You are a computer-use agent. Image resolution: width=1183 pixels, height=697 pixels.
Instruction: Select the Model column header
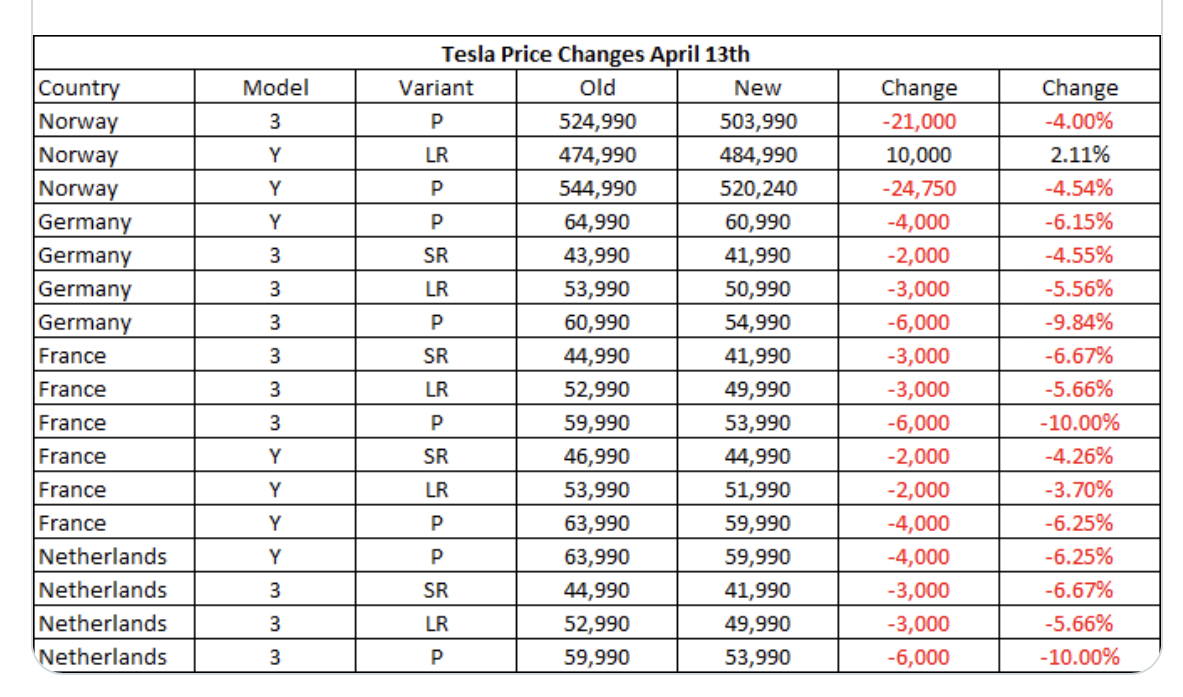click(275, 88)
